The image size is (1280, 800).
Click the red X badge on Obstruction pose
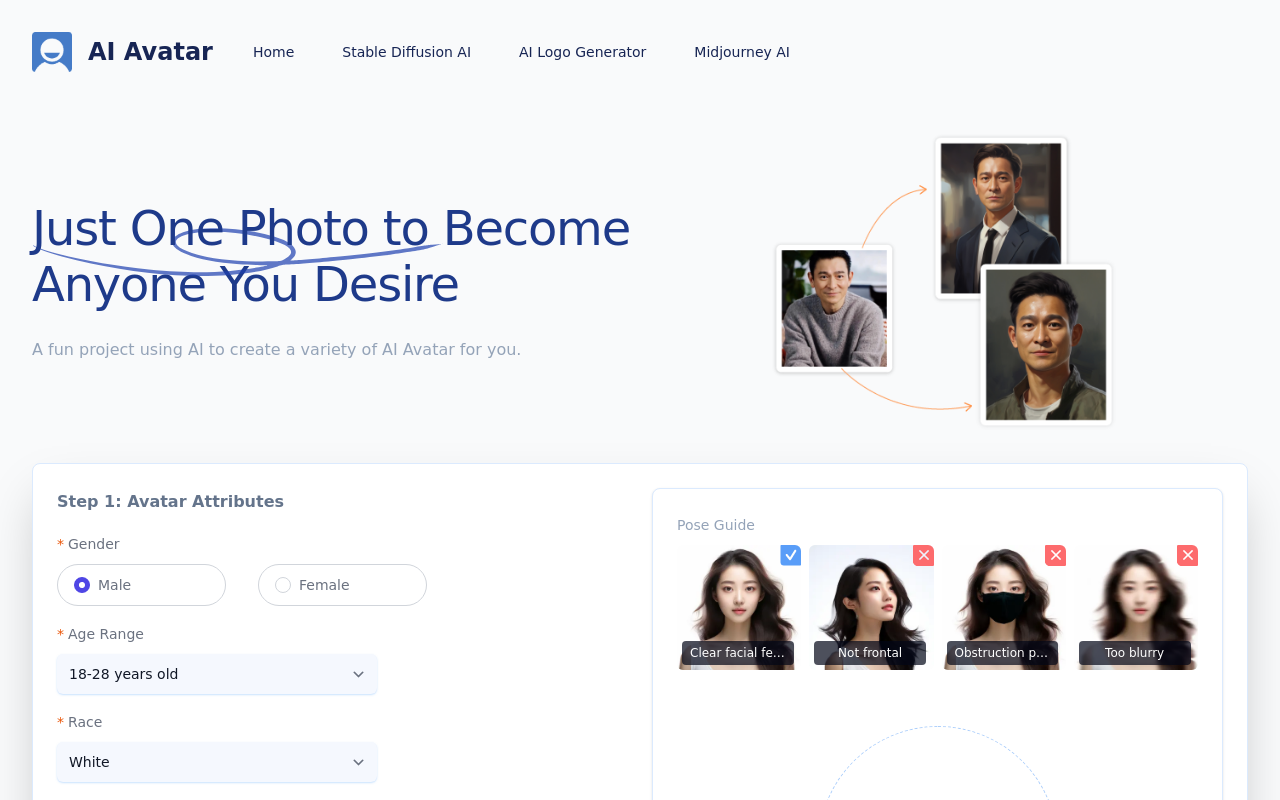point(1055,555)
